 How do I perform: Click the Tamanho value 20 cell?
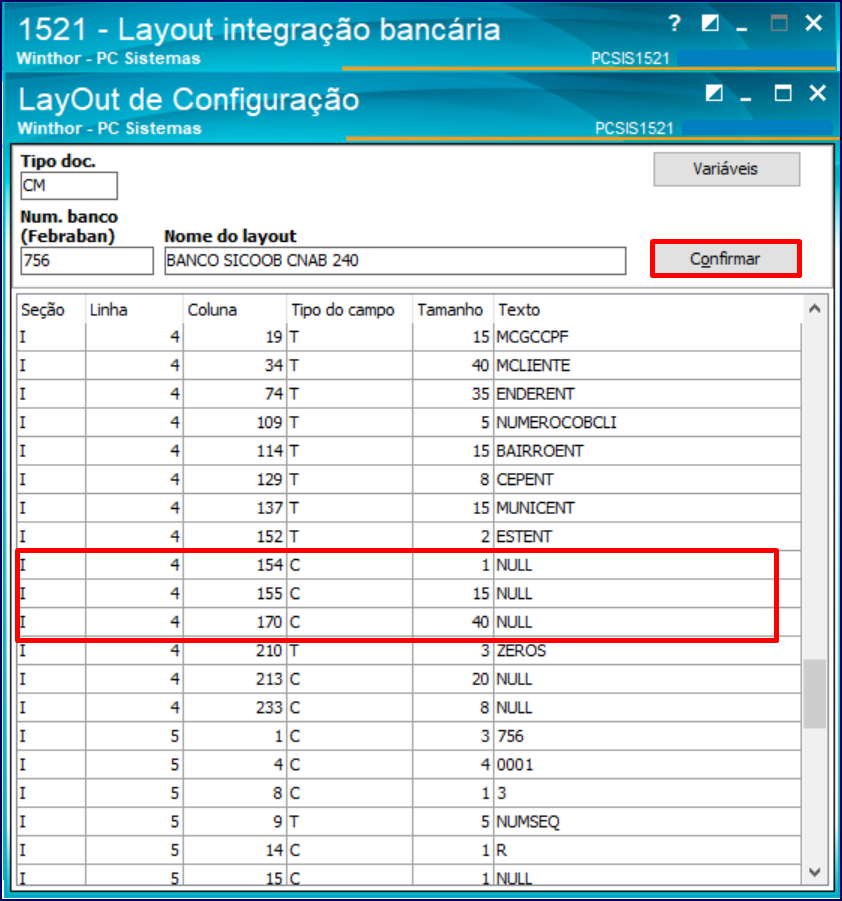click(x=453, y=679)
